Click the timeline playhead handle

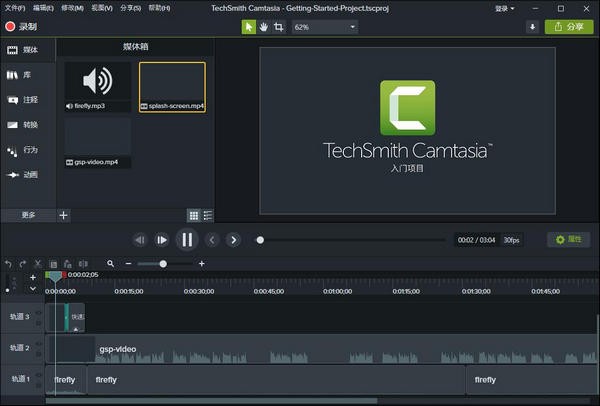55,276
